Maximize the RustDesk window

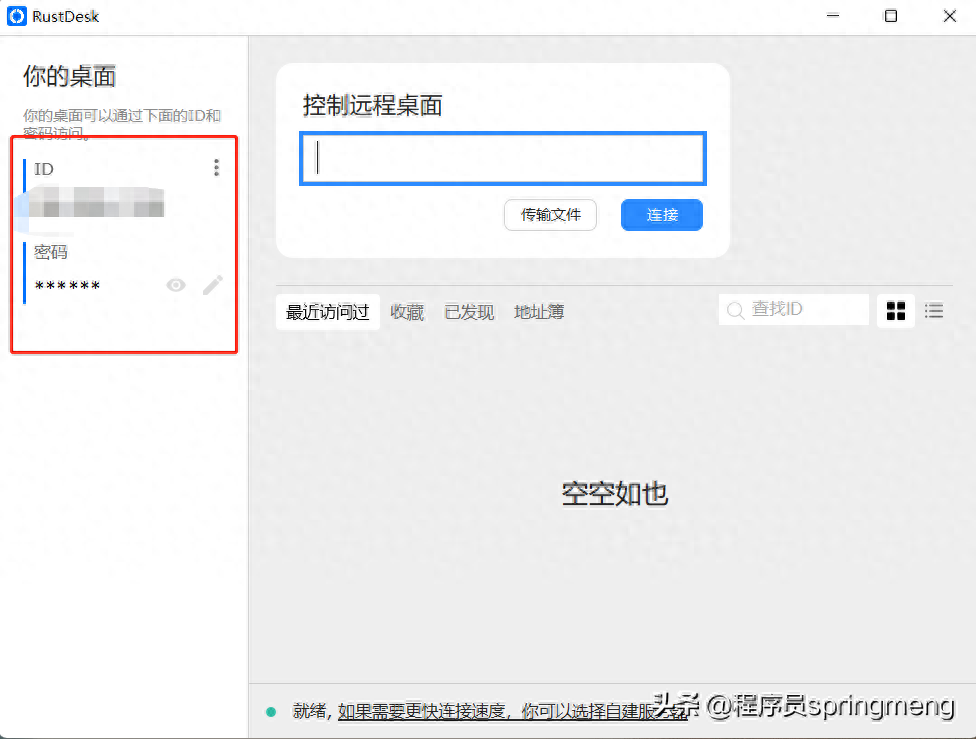click(x=890, y=16)
